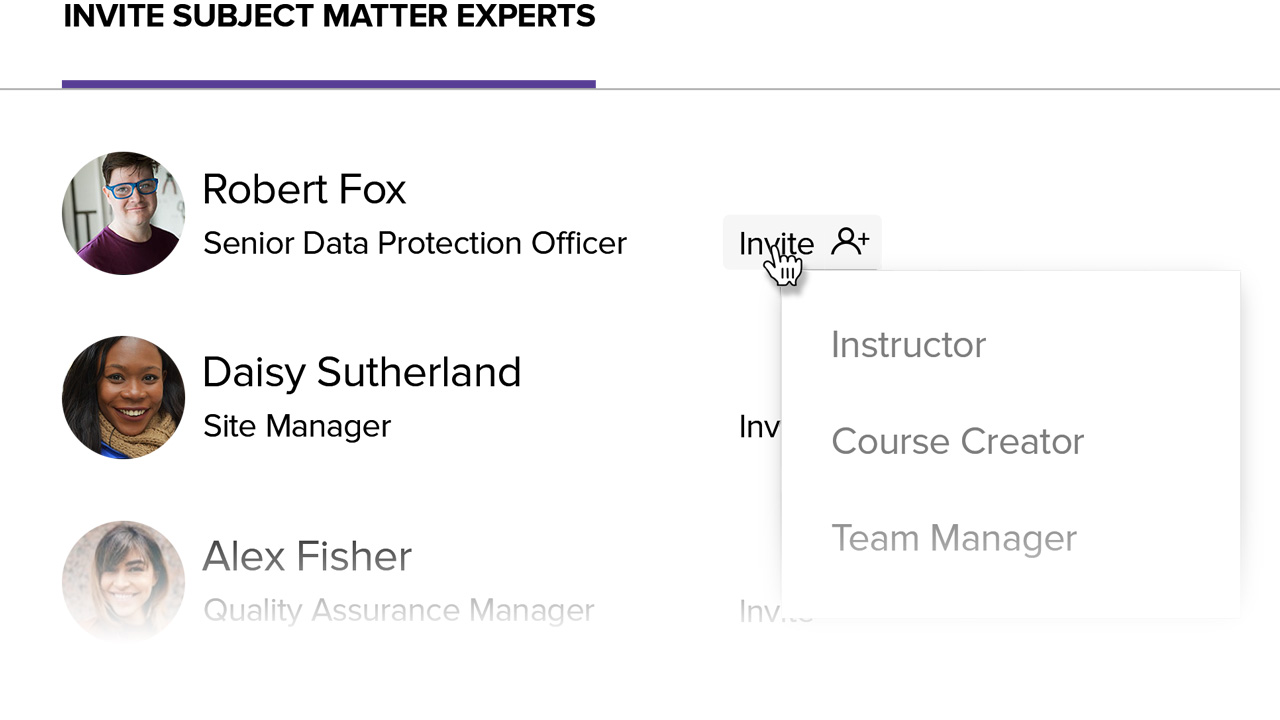Click the add-person icon beside Robert Fox's Invite
Screen dimensions: 1280x720
pyautogui.click(x=850, y=241)
